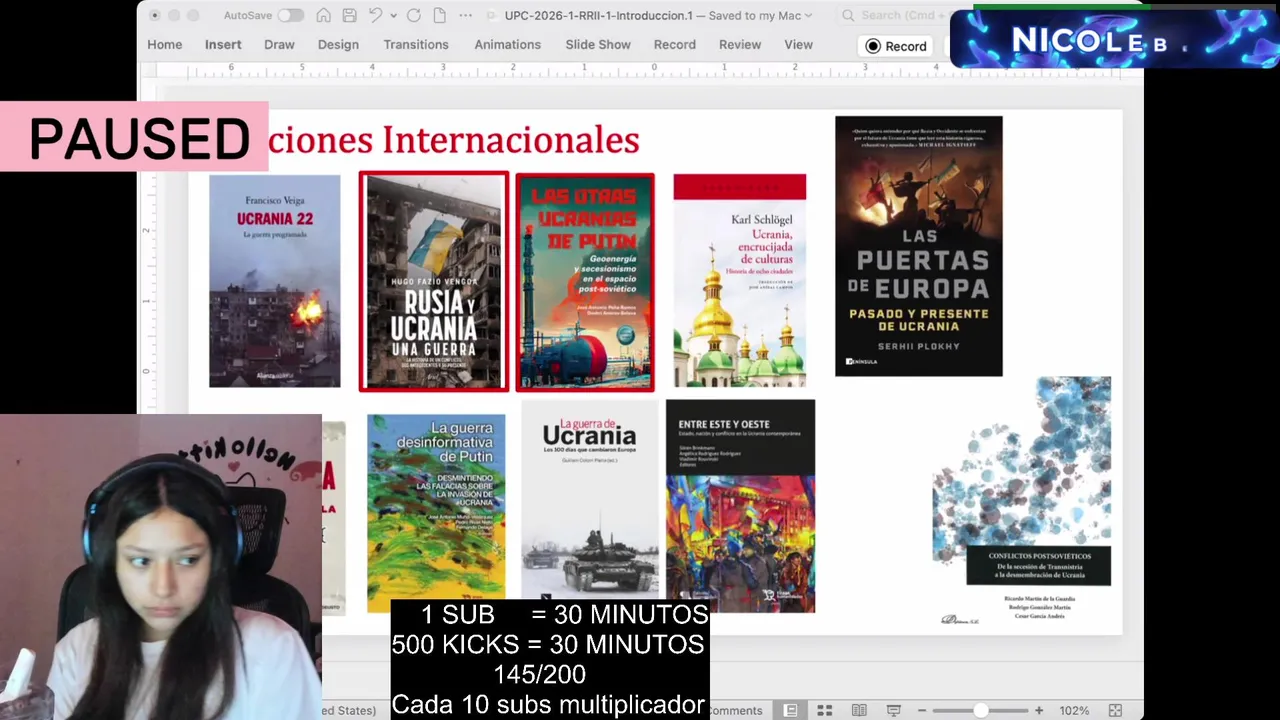
Task: Select Conflictos Postsoviéticos book cover
Action: pyautogui.click(x=1022, y=502)
